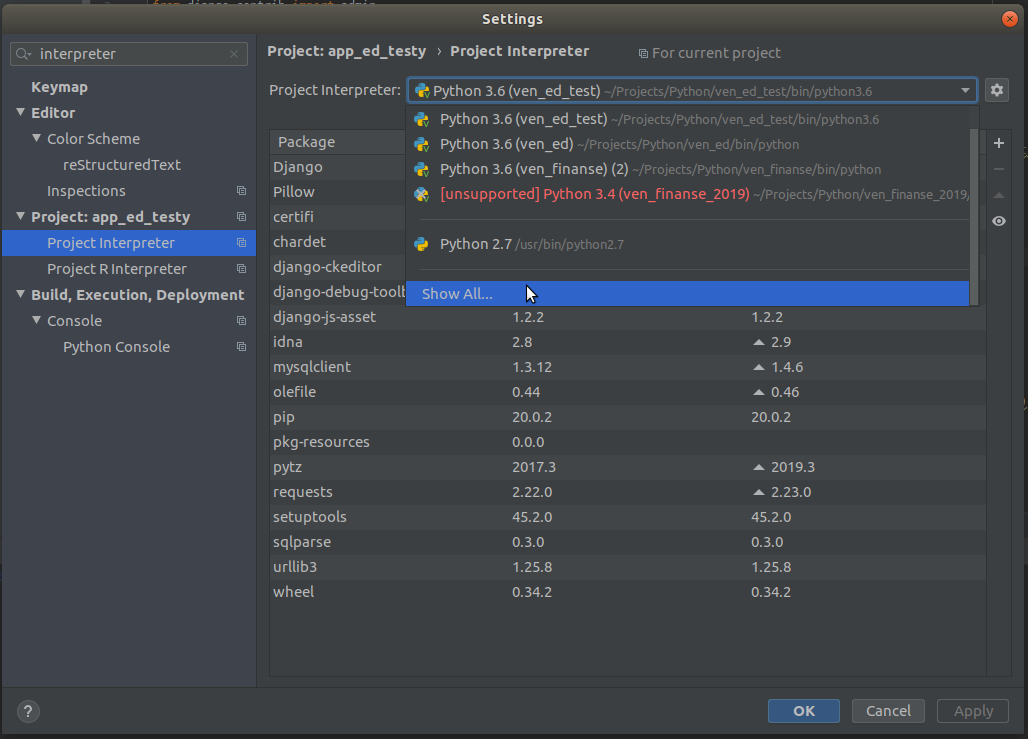
Task: Open Keymap settings
Action: click(60, 87)
